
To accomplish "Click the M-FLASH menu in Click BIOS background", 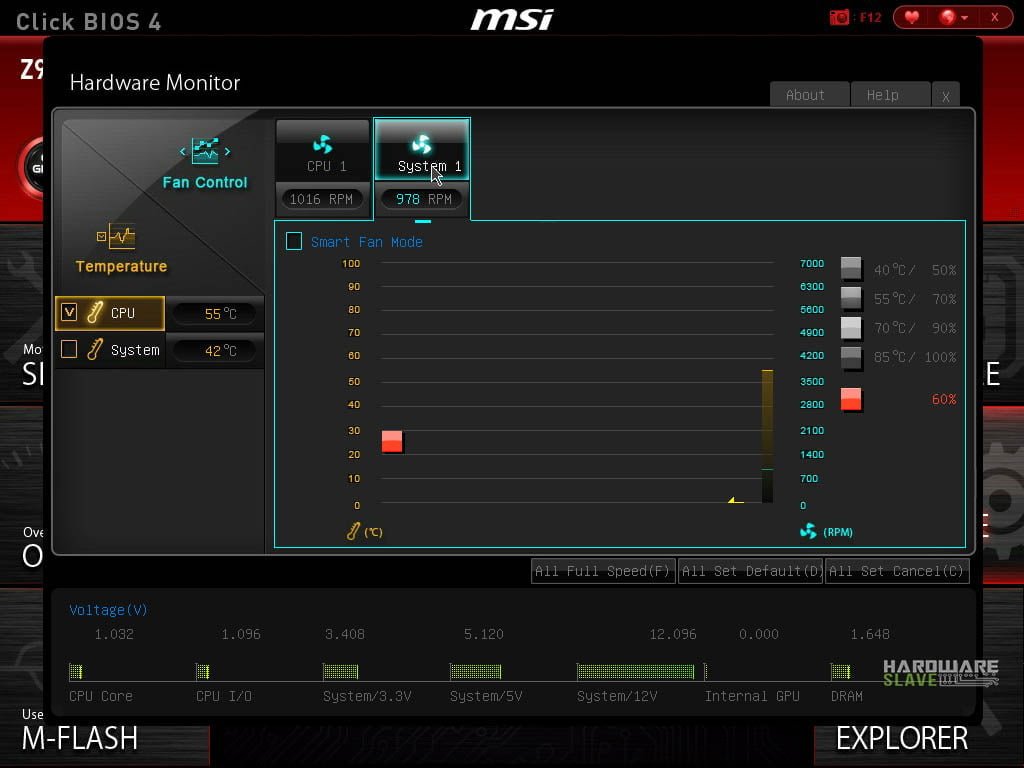I will pos(80,739).
